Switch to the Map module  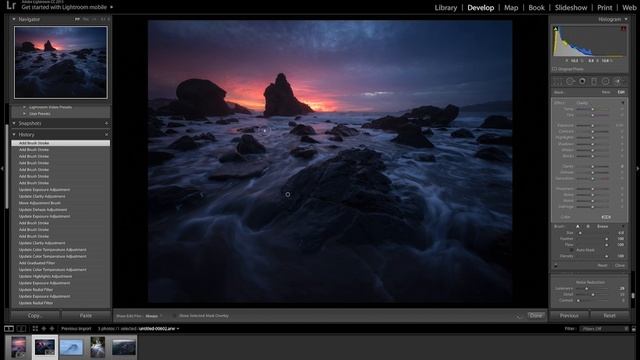point(511,8)
